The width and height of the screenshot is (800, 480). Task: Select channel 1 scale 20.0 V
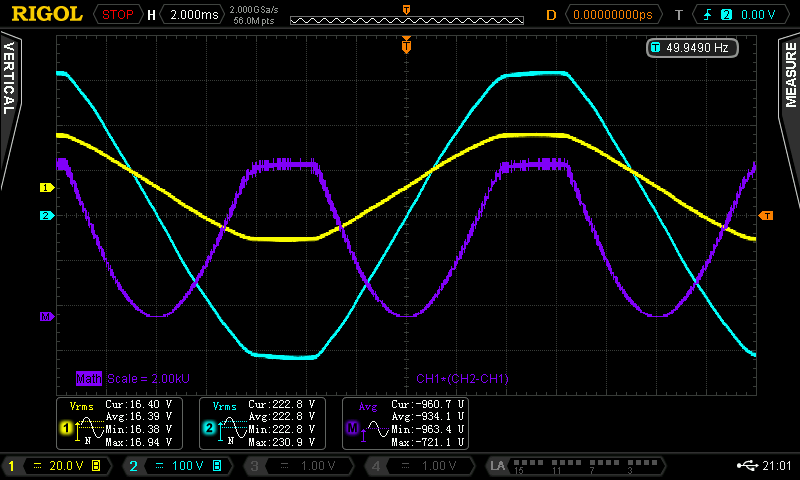coord(66,466)
